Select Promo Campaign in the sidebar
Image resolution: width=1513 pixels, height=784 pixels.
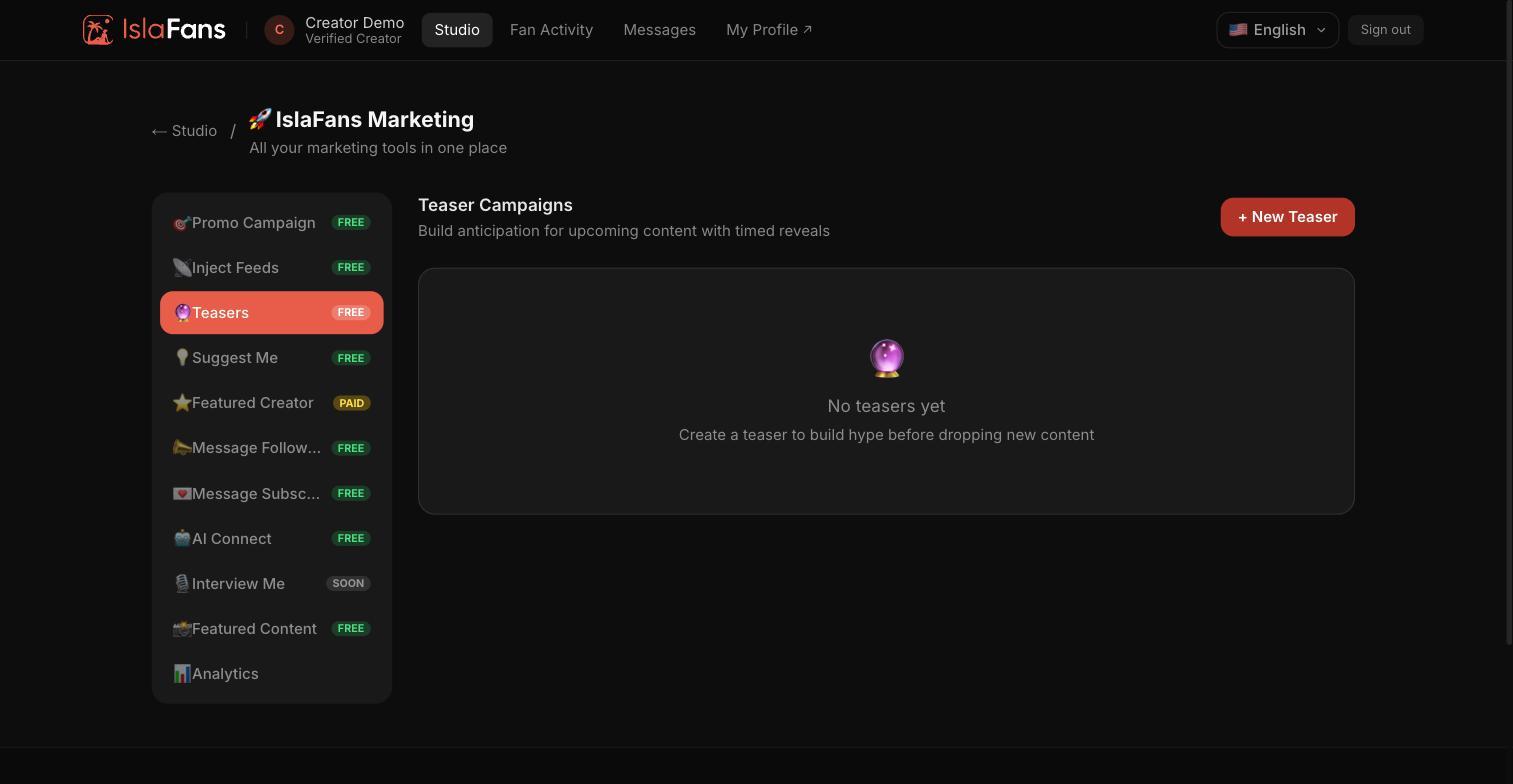(x=272, y=223)
